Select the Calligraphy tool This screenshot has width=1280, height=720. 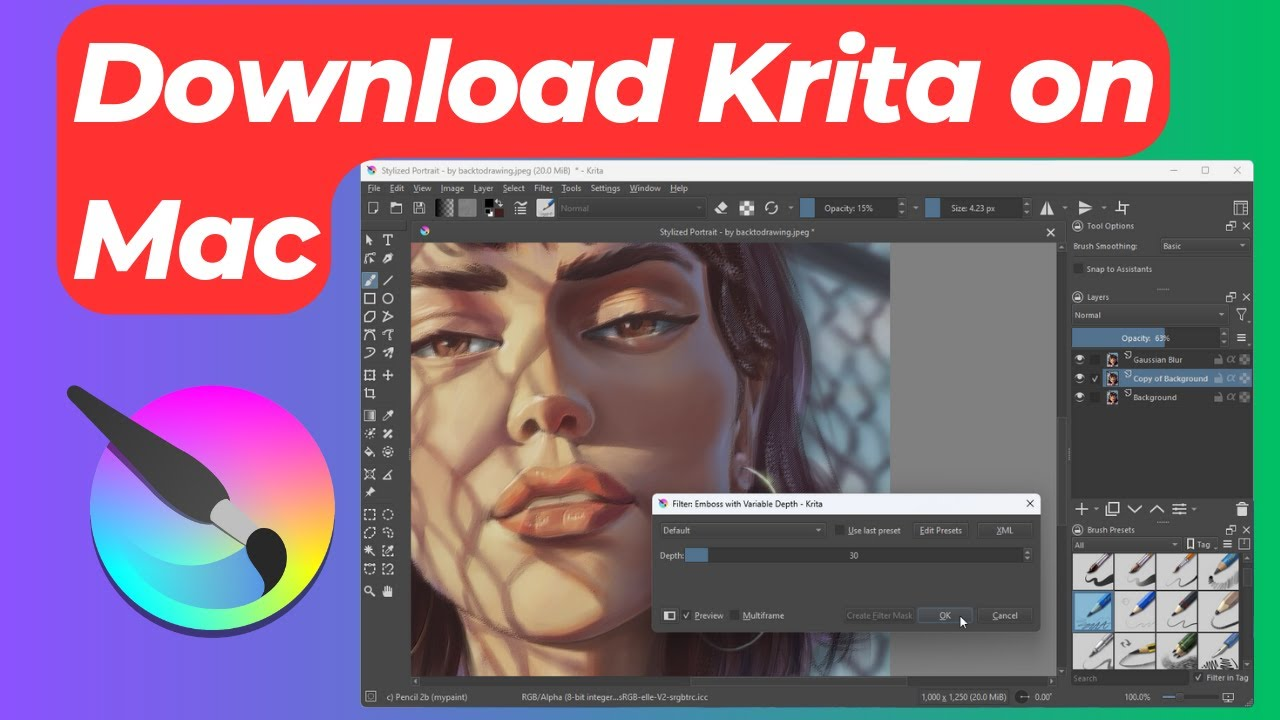point(388,259)
